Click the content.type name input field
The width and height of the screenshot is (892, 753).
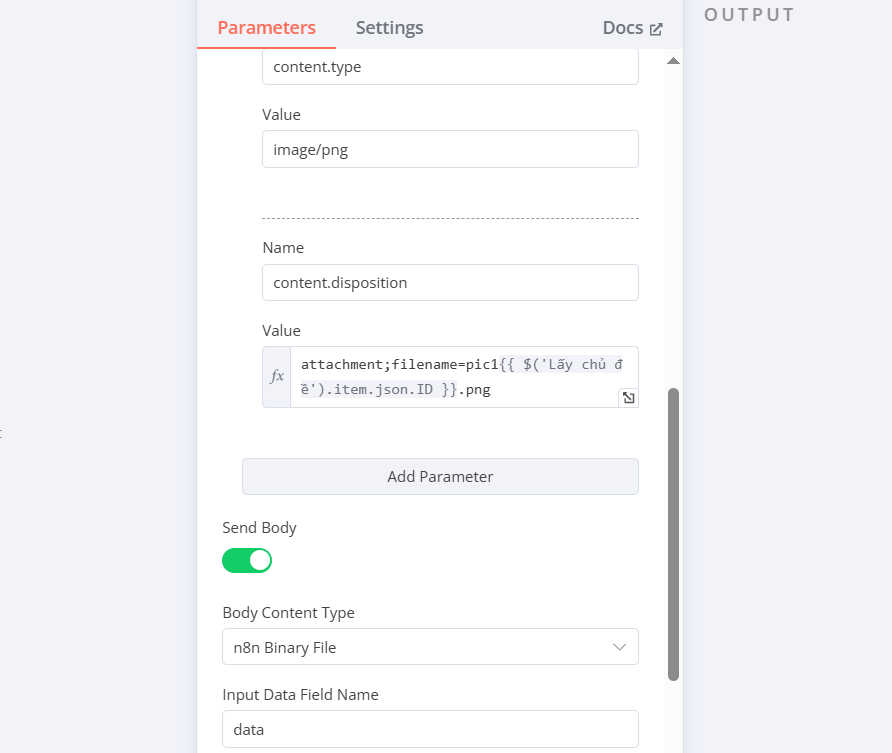click(x=450, y=67)
